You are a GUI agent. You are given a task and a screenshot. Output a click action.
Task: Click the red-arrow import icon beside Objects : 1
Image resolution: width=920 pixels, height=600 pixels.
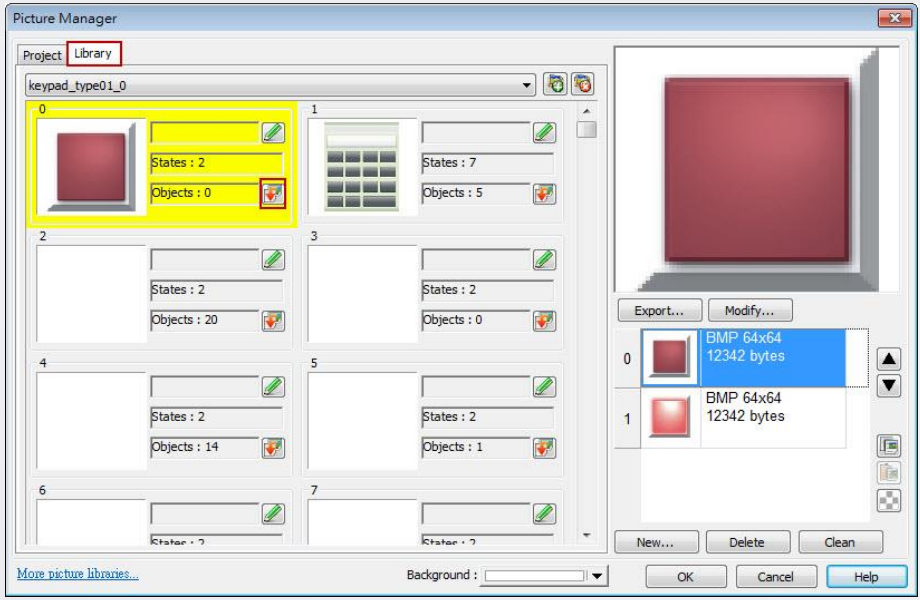544,448
